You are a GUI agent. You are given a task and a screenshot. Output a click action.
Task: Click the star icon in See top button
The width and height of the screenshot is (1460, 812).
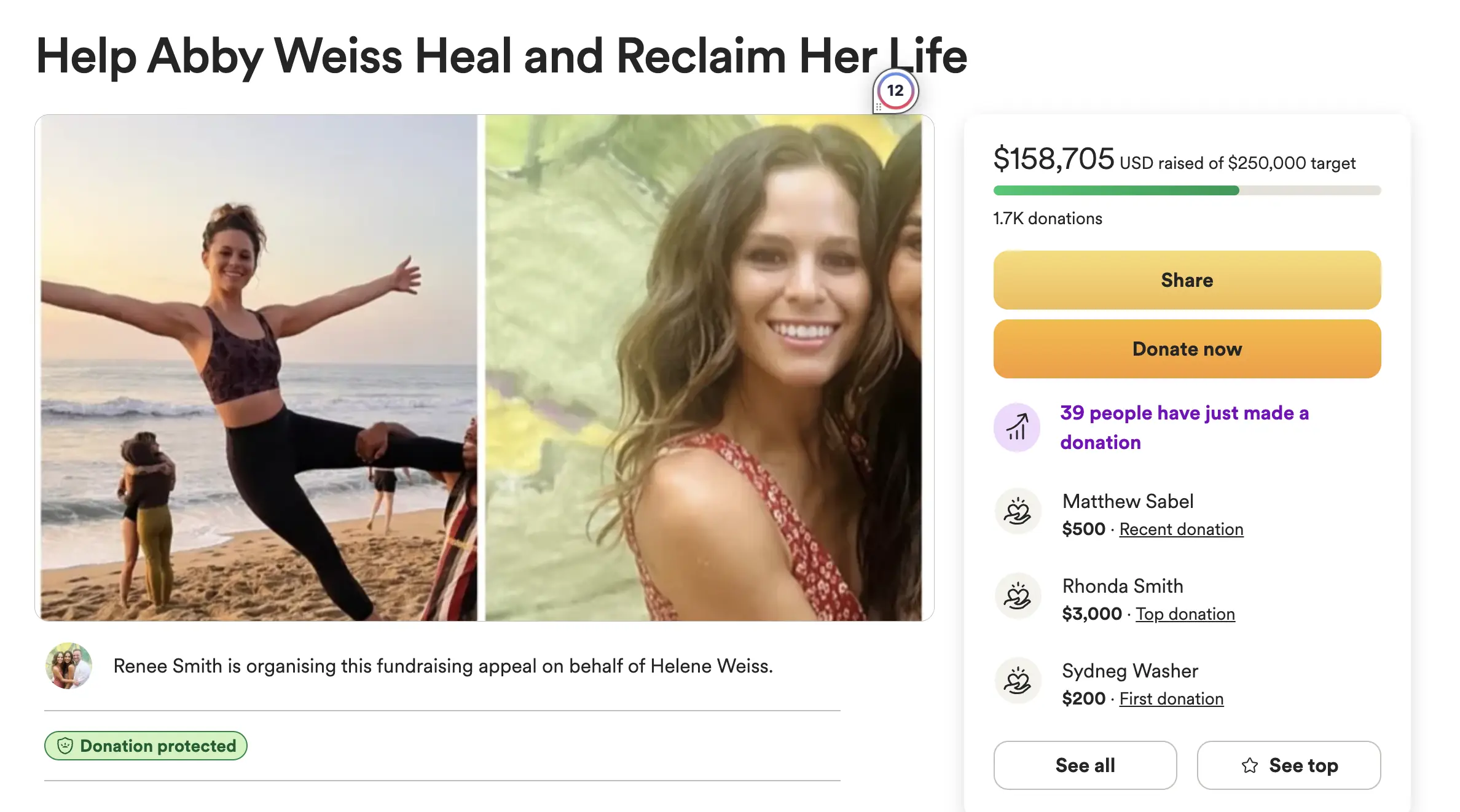[1249, 765]
